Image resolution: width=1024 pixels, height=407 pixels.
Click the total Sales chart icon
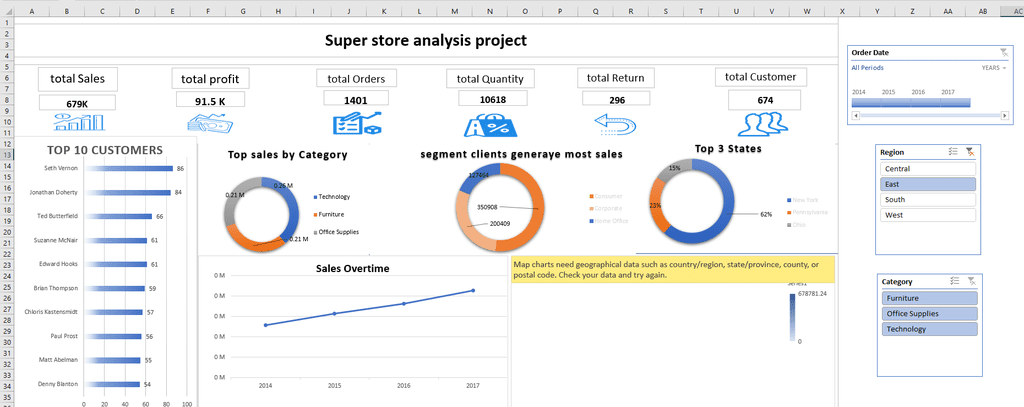pyautogui.click(x=79, y=122)
